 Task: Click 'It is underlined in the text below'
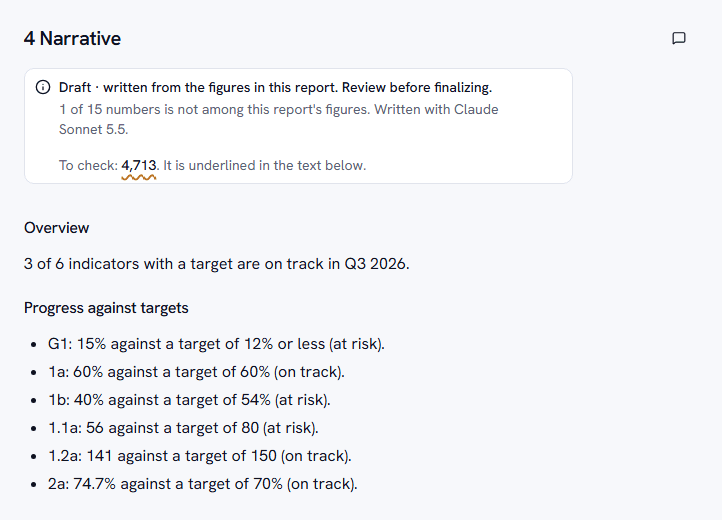[264, 165]
